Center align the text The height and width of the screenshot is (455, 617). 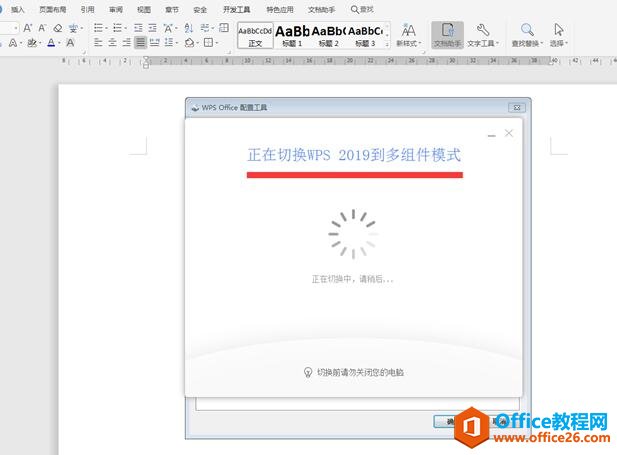point(113,43)
